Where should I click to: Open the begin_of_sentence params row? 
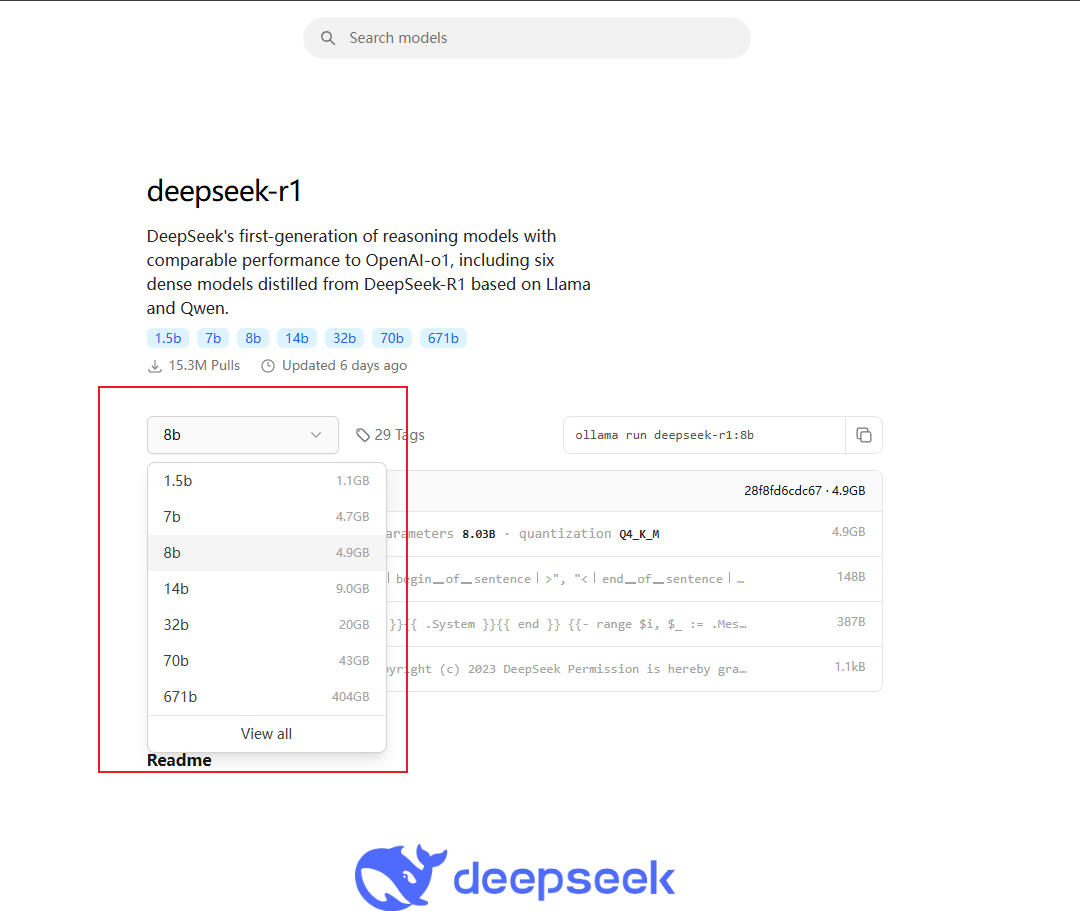click(634, 579)
